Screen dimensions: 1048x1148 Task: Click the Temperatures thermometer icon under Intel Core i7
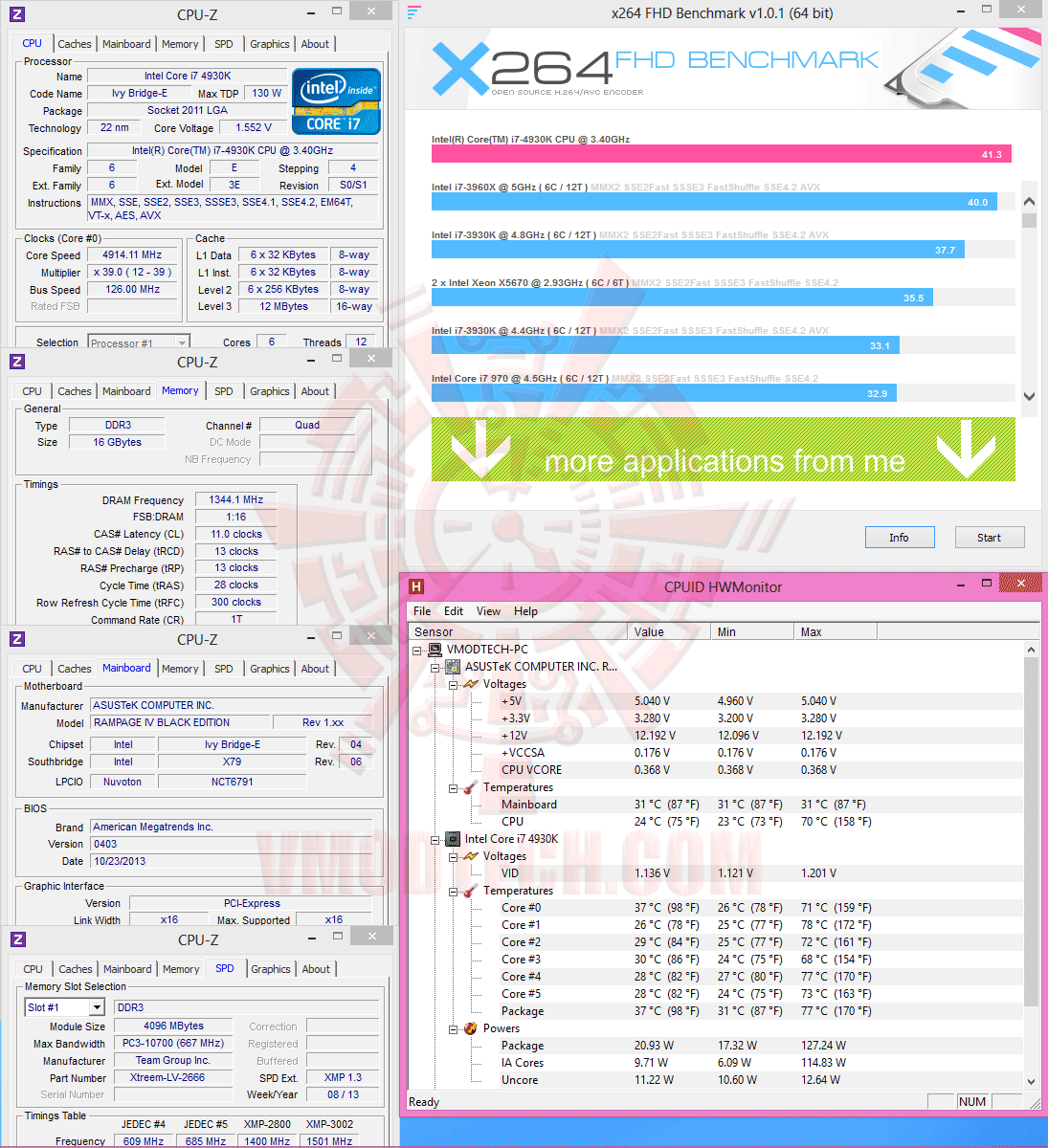coord(471,891)
